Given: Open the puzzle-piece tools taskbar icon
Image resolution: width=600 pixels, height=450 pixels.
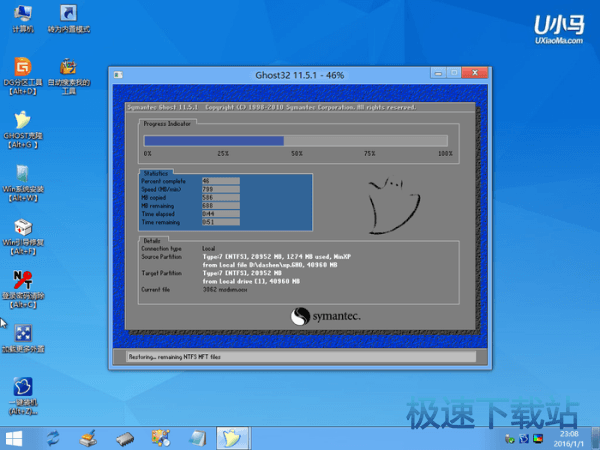Looking at the screenshot, I should click(x=161, y=439).
